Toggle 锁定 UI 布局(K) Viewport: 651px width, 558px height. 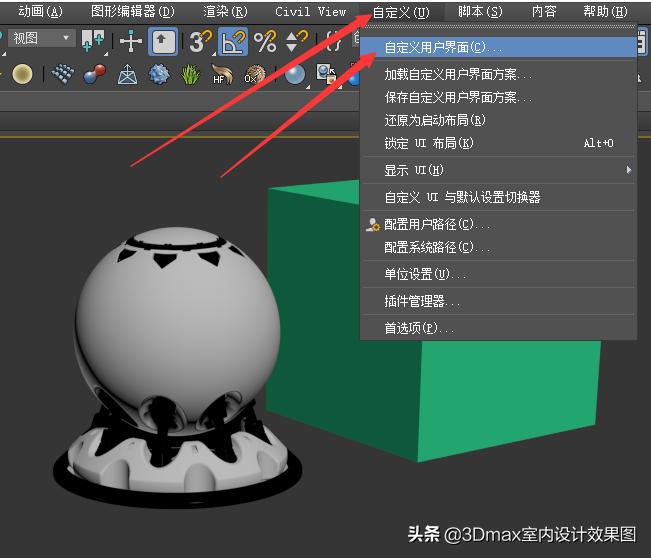tap(498, 143)
